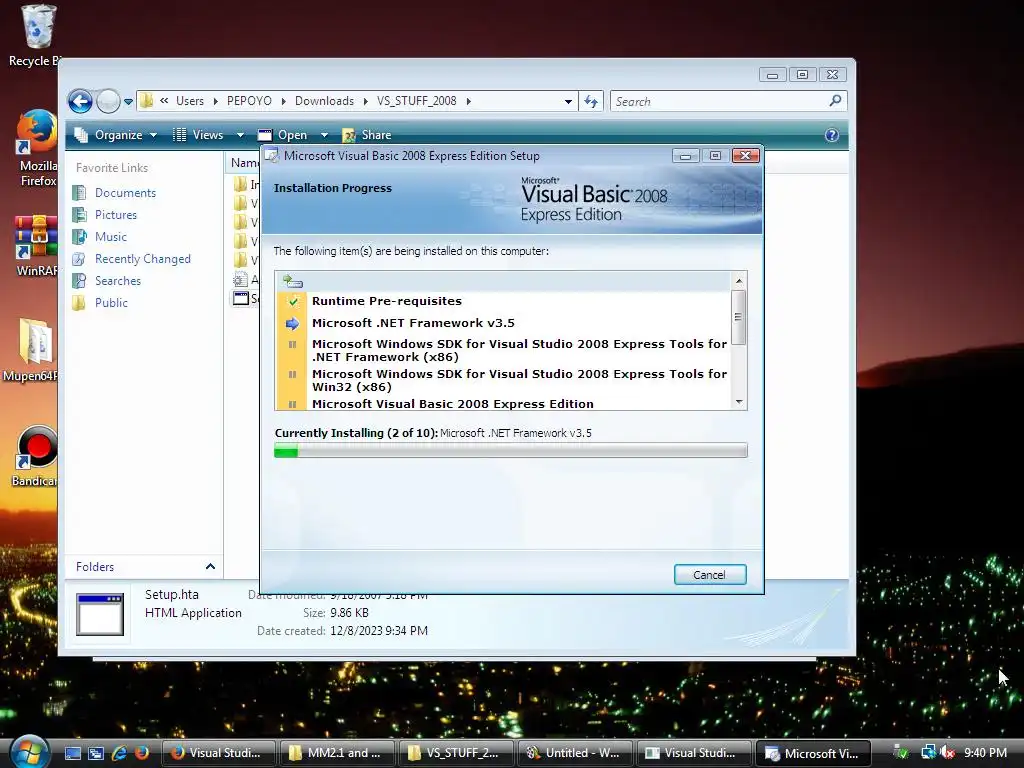Close the Visual Basic setup window
This screenshot has height=768, width=1024.
(x=745, y=155)
